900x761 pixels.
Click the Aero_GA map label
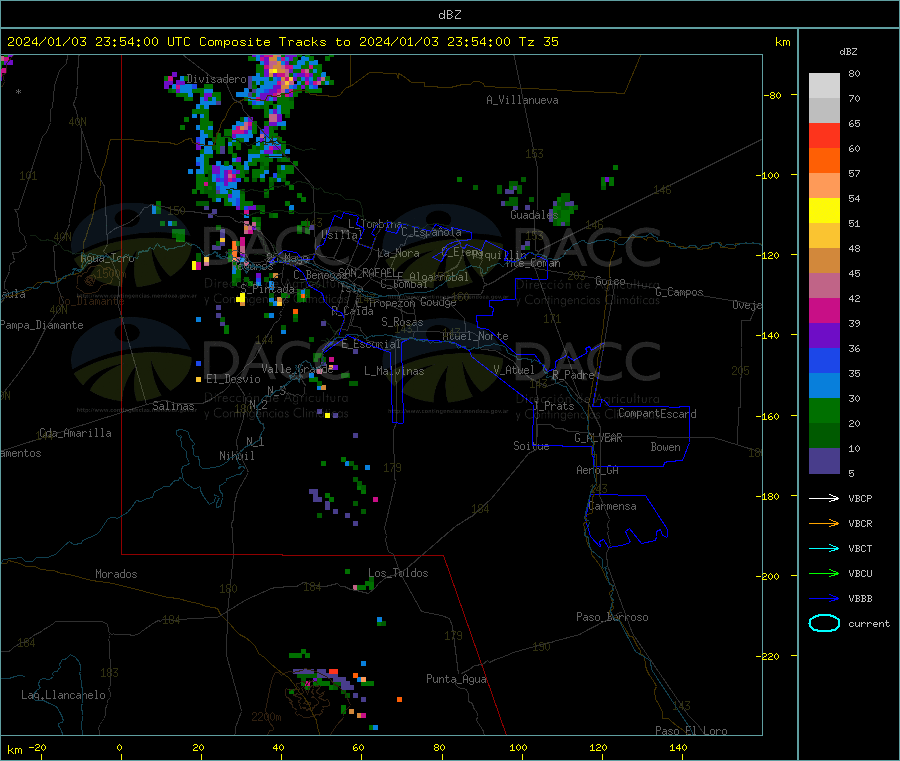coord(597,470)
